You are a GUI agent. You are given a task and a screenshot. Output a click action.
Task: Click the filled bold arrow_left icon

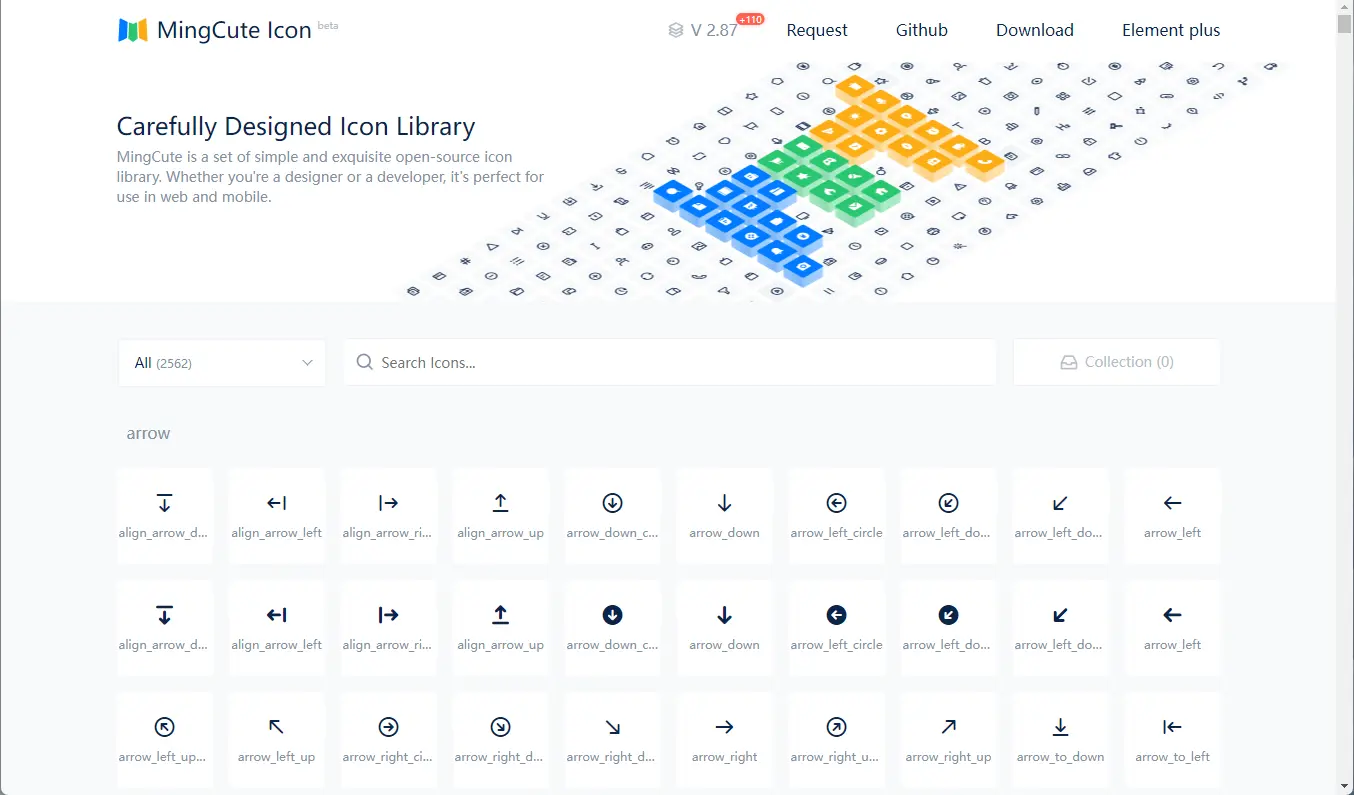point(1173,628)
